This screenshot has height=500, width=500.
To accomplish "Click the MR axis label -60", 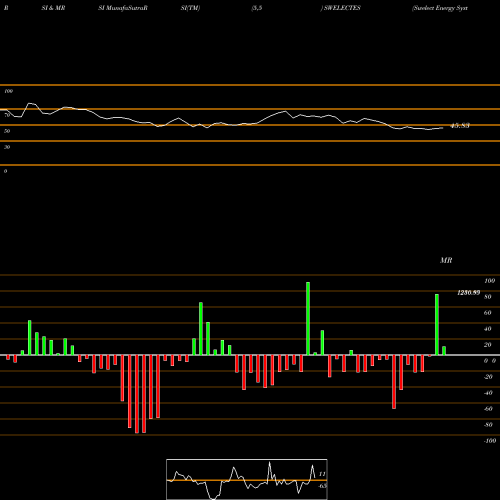I will (x=488, y=409).
